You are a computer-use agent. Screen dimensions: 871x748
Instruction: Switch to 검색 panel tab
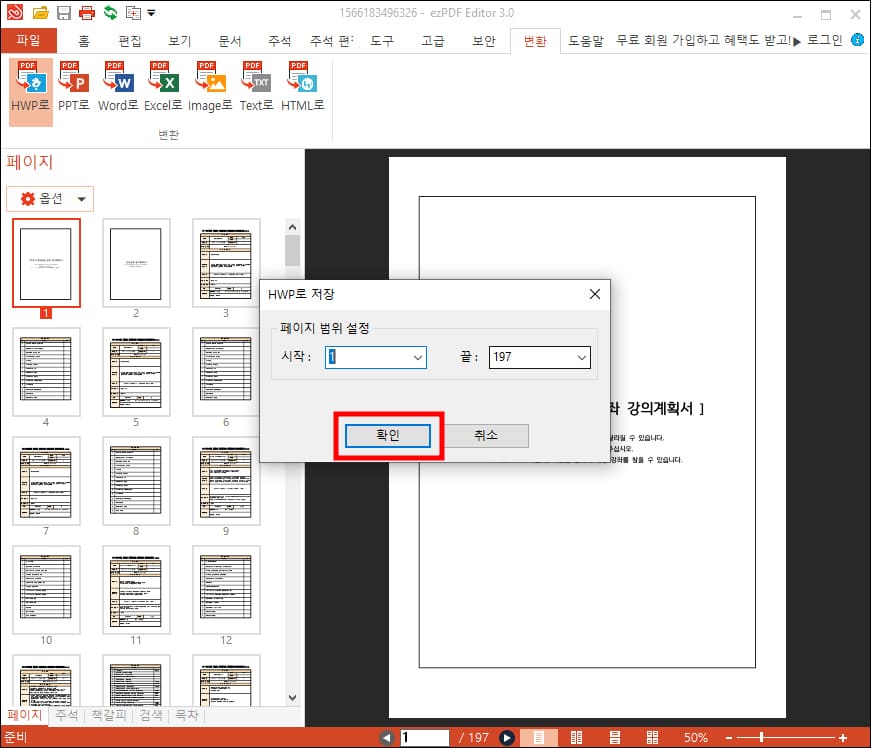[x=151, y=715]
